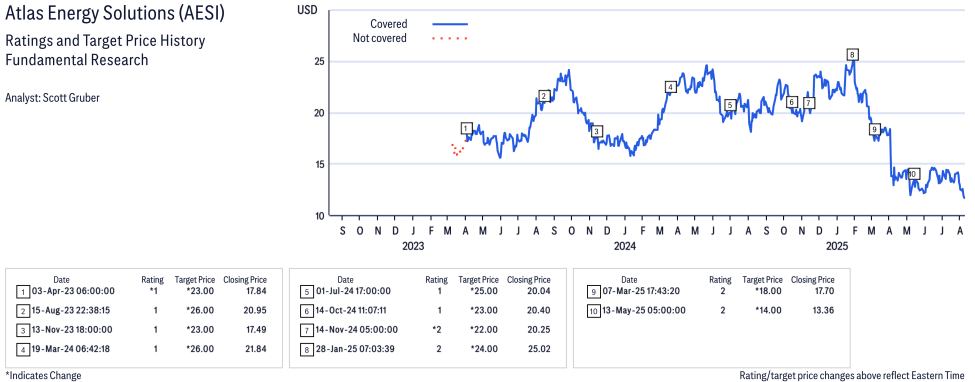975x382 pixels.
Task: Select chart marker 4 near March 2024
Action: [x=670, y=87]
